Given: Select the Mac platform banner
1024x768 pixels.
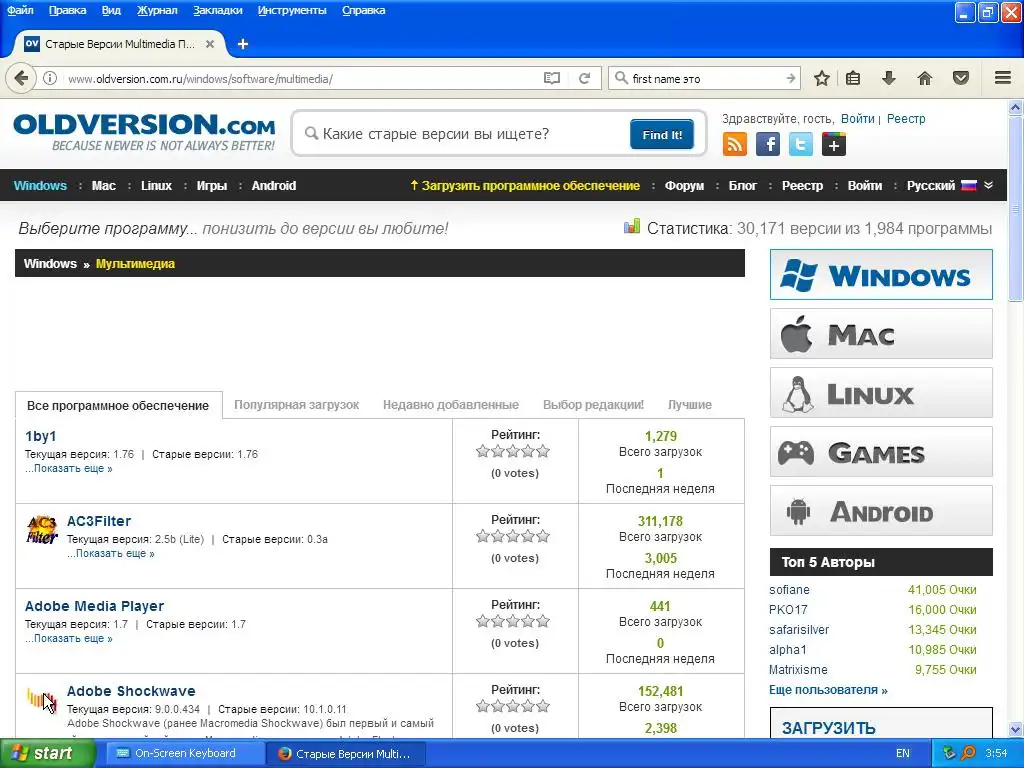Looking at the screenshot, I should pos(881,334).
